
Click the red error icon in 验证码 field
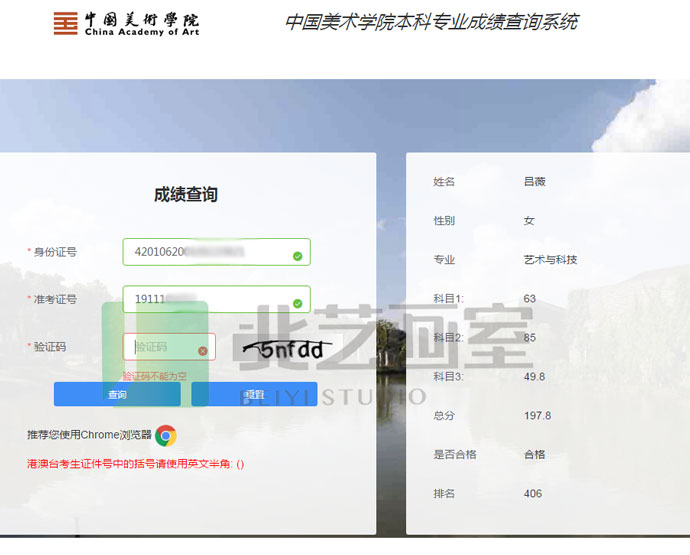pos(203,351)
